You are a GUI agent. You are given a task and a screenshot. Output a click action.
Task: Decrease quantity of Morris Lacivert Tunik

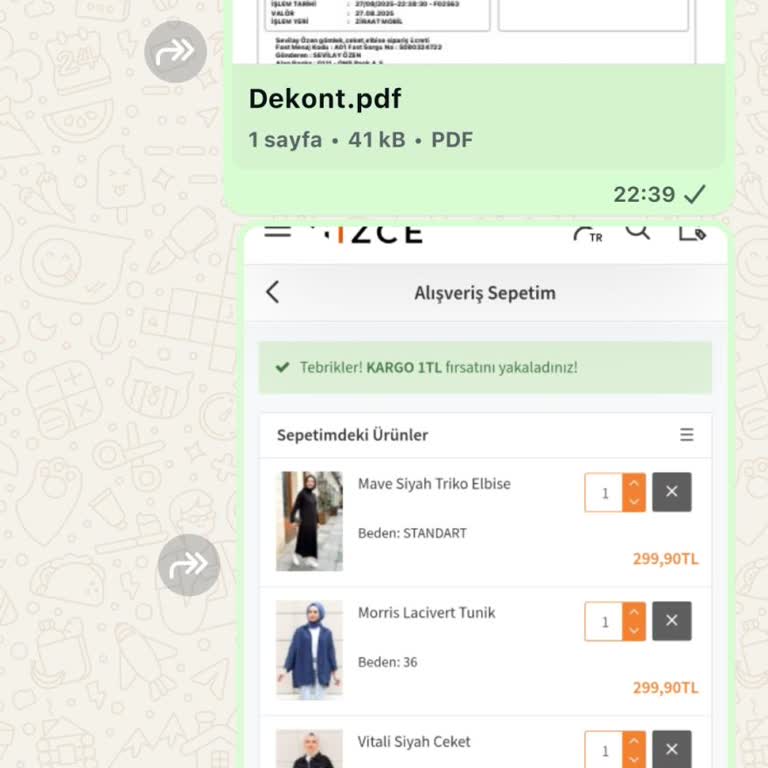[634, 631]
